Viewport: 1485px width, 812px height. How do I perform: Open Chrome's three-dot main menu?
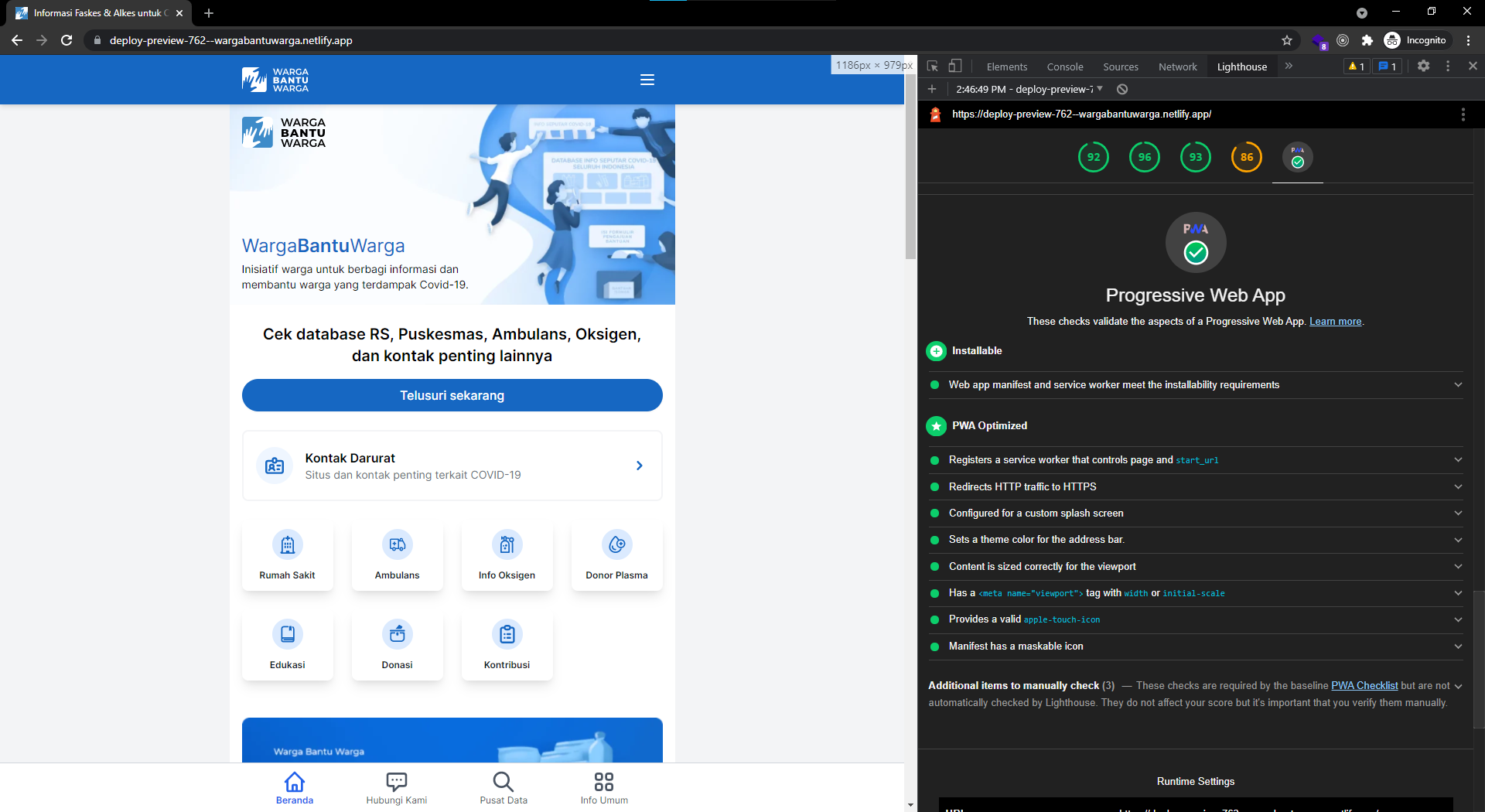click(1468, 40)
